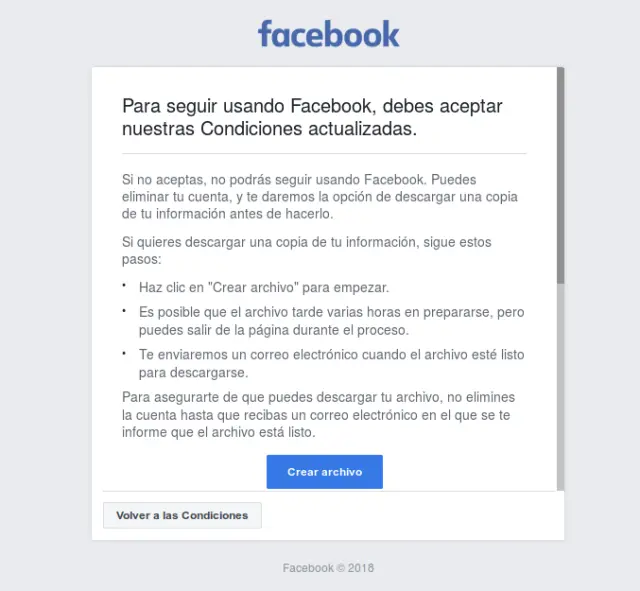This screenshot has width=640, height=591.
Task: Click the heading about Condiciones actualizadas
Action: 312,118
